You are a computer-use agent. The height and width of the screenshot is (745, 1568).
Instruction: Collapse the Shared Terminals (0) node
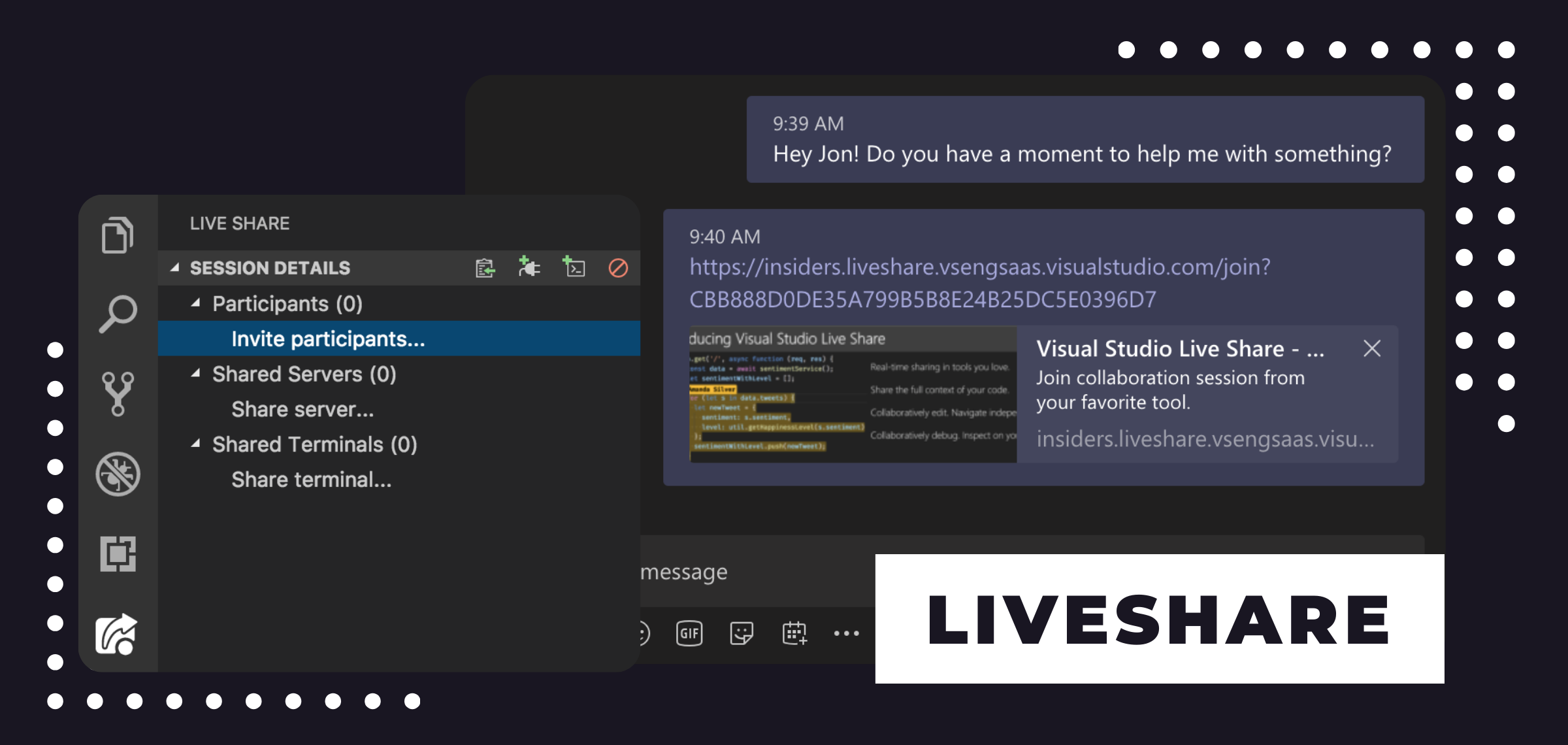click(x=195, y=443)
